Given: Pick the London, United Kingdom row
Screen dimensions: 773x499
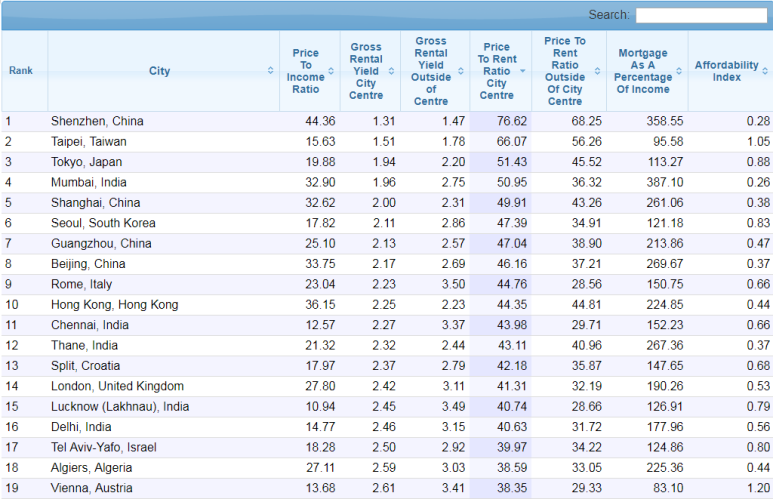Looking at the screenshot, I should point(116,386).
